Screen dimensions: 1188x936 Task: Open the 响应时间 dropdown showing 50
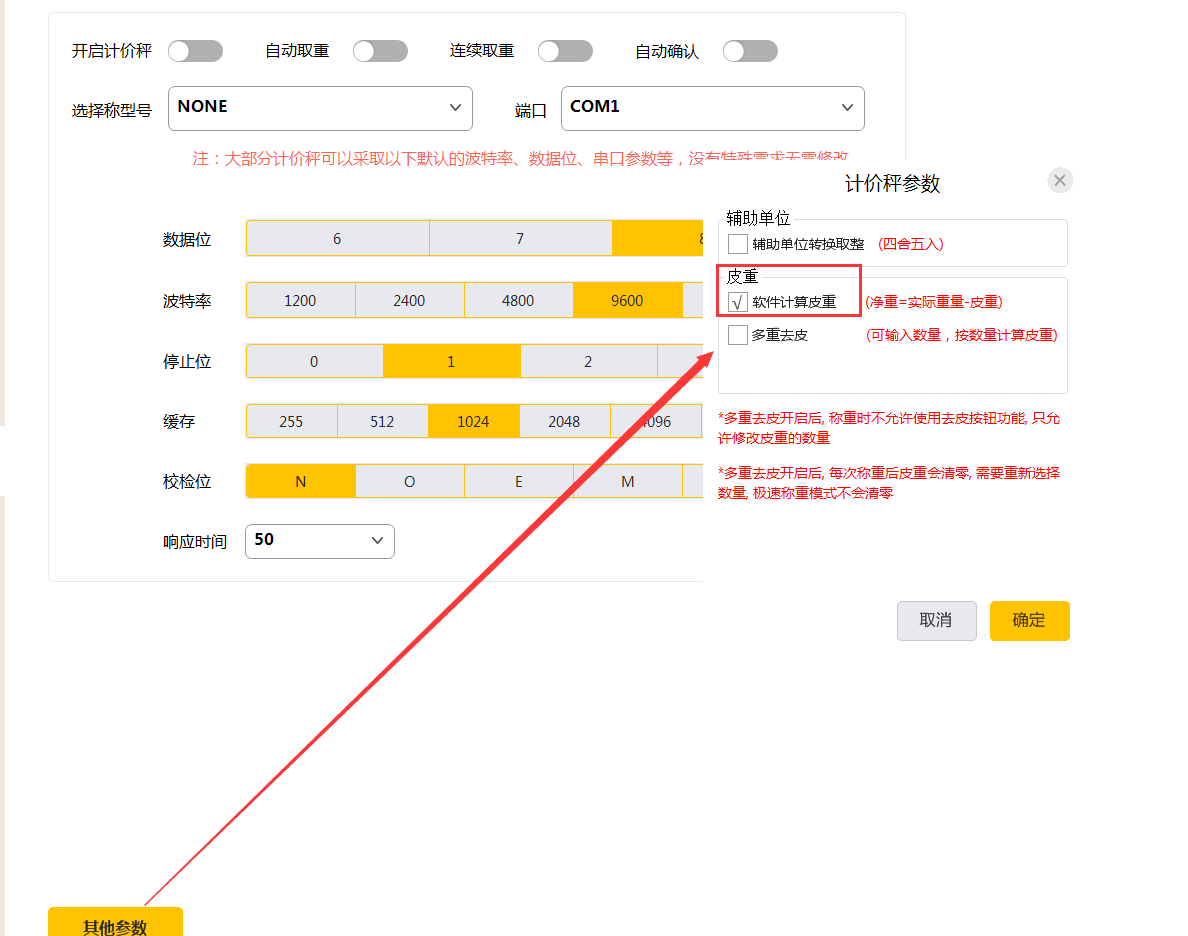tap(319, 541)
